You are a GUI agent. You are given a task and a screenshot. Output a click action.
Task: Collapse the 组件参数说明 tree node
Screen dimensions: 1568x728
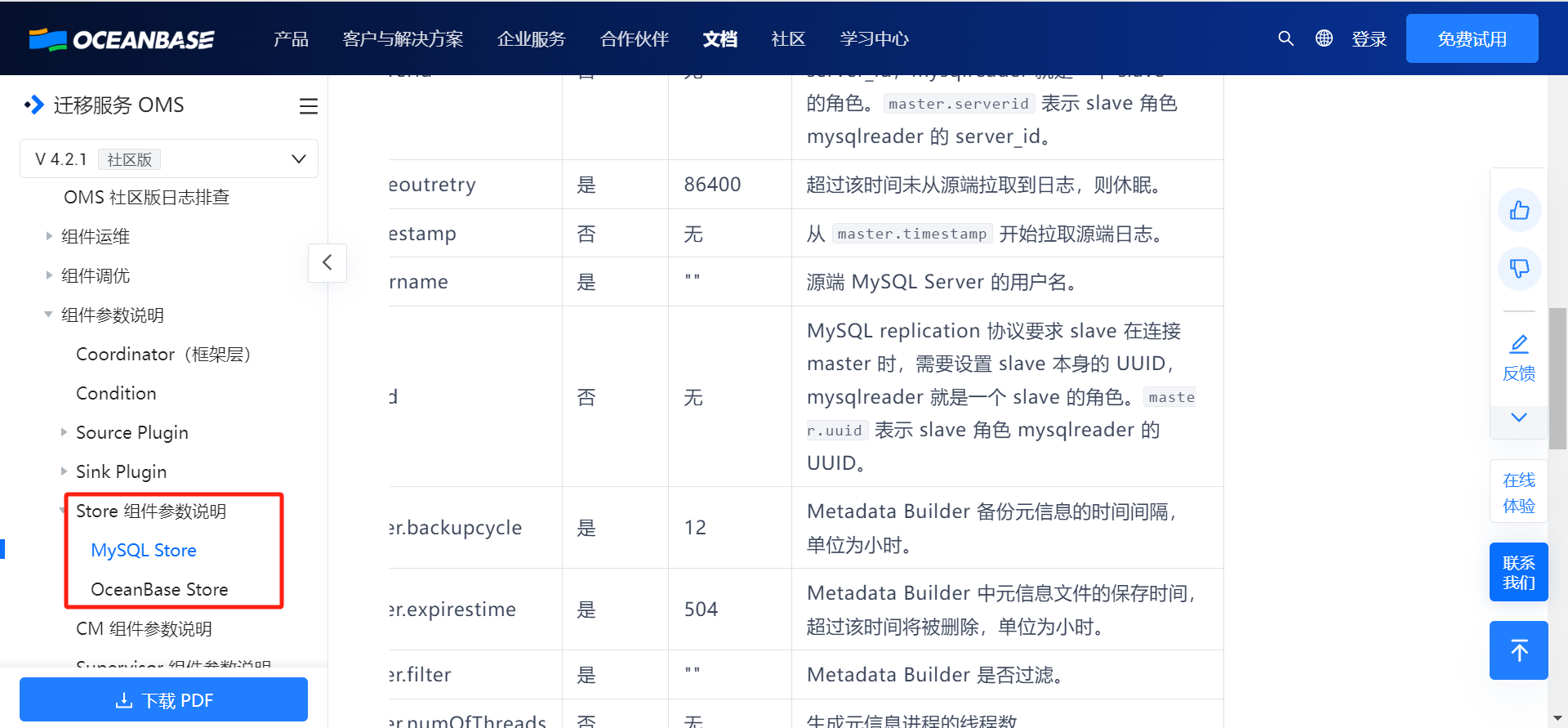pos(48,315)
